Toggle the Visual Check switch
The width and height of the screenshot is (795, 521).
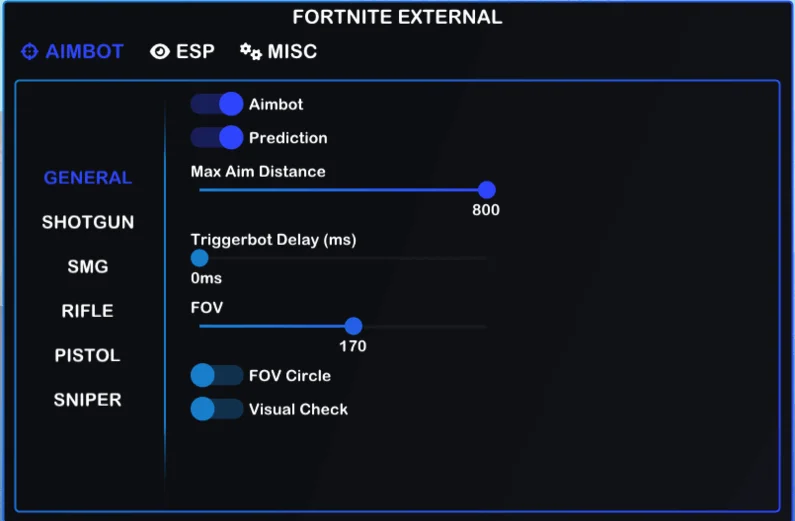217,408
